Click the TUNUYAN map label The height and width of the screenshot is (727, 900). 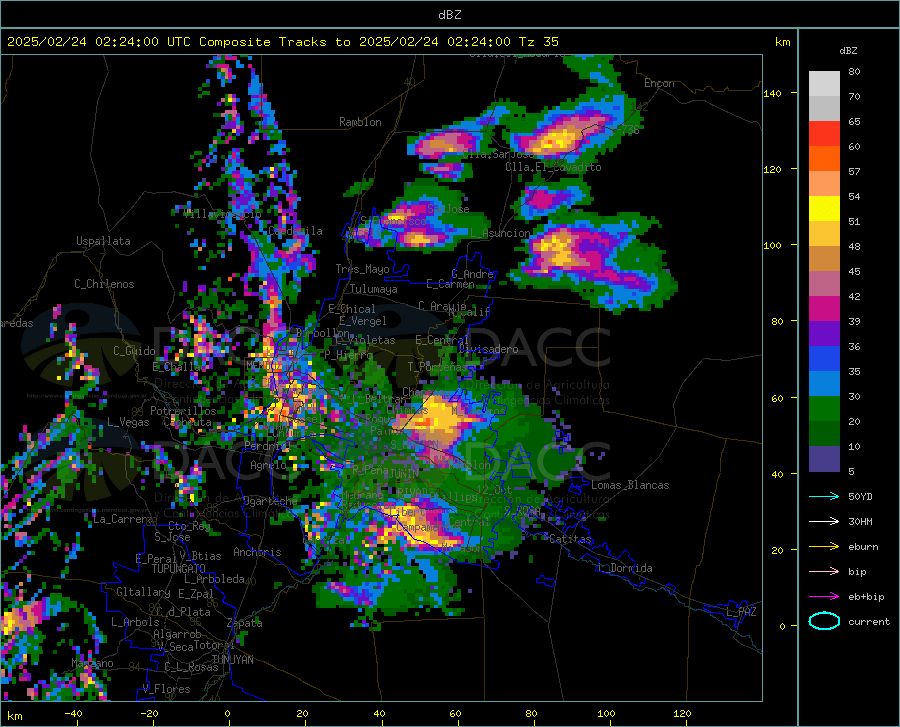tap(232, 660)
